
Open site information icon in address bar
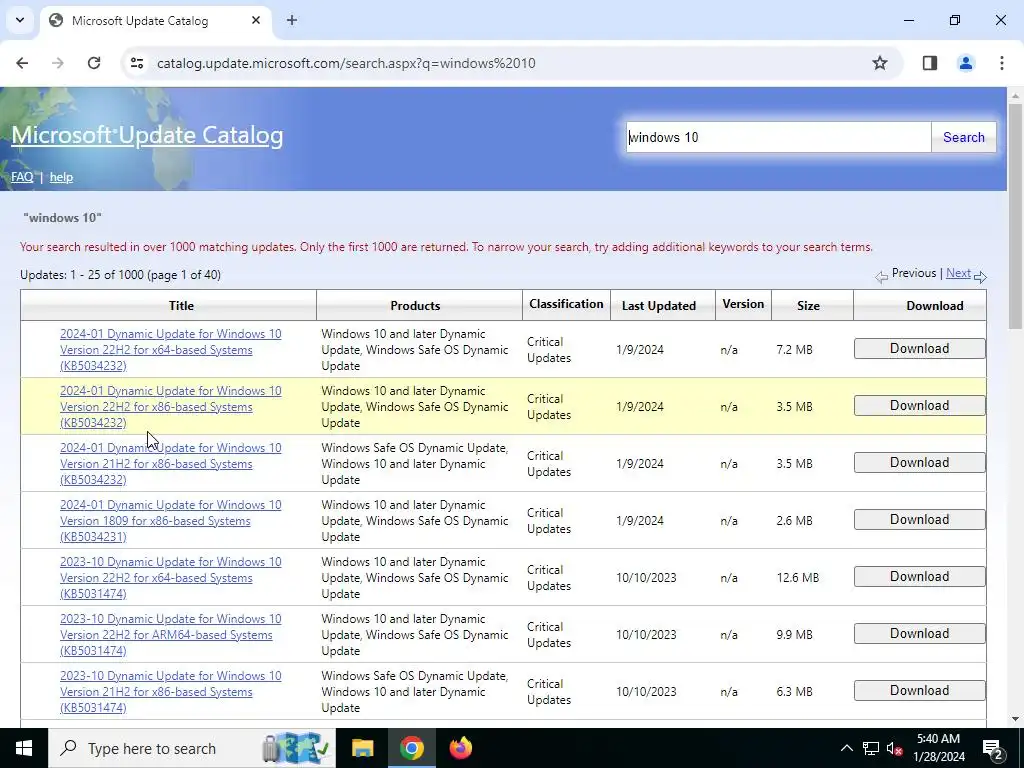137,63
